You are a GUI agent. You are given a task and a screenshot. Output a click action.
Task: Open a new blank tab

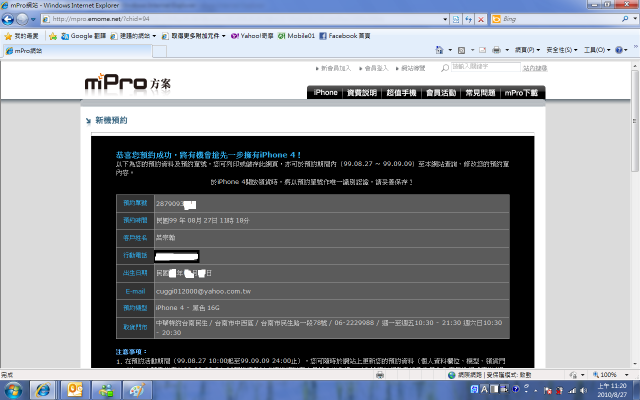pyautogui.click(x=160, y=51)
